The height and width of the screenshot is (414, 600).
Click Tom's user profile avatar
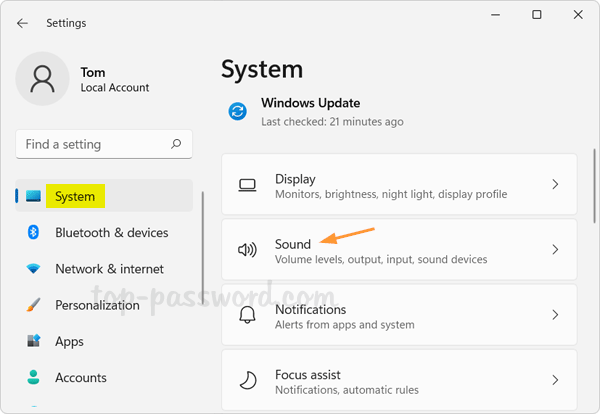point(42,80)
